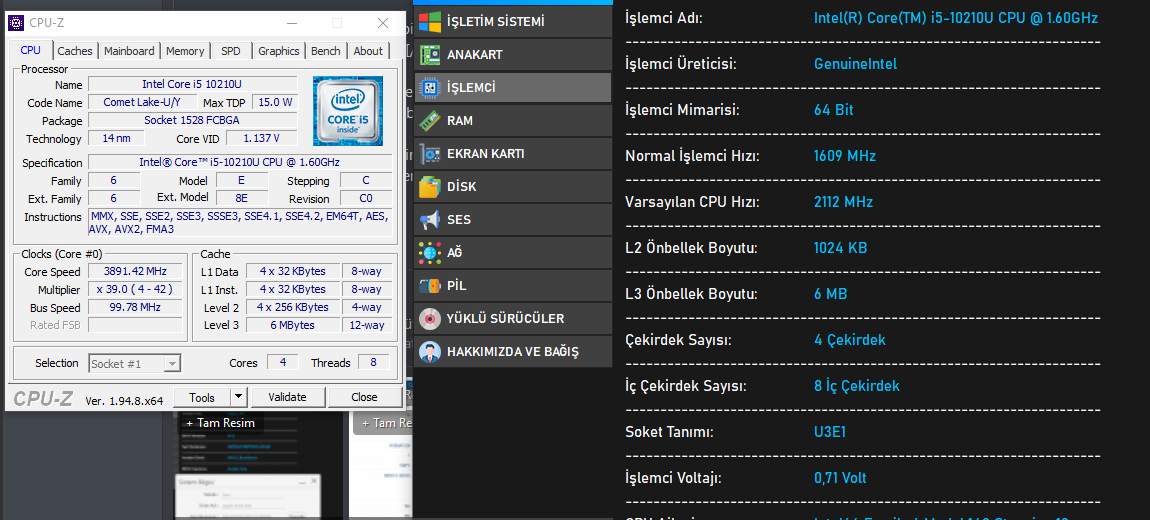The height and width of the screenshot is (520, 1150).
Task: Click the Max TDP value 15.0 W
Action: click(x=275, y=102)
